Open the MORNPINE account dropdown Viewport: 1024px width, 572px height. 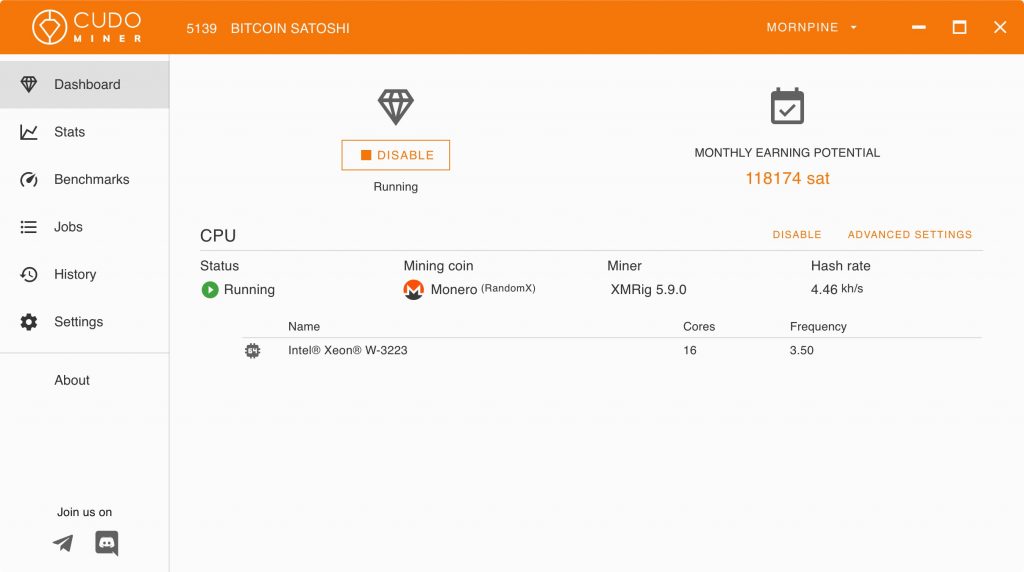click(x=812, y=27)
